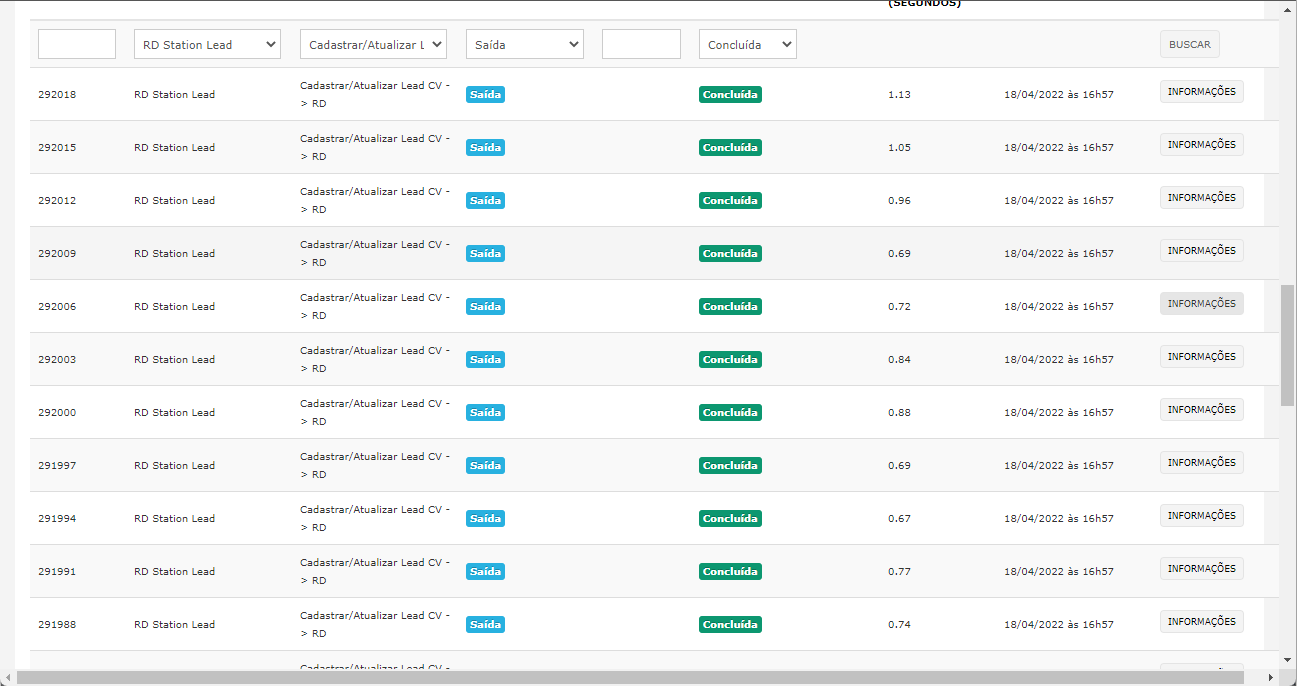The width and height of the screenshot is (1297, 686).
Task: Click Cadastrar/Atualizar Lead CV text in row 292012
Action: pos(375,200)
